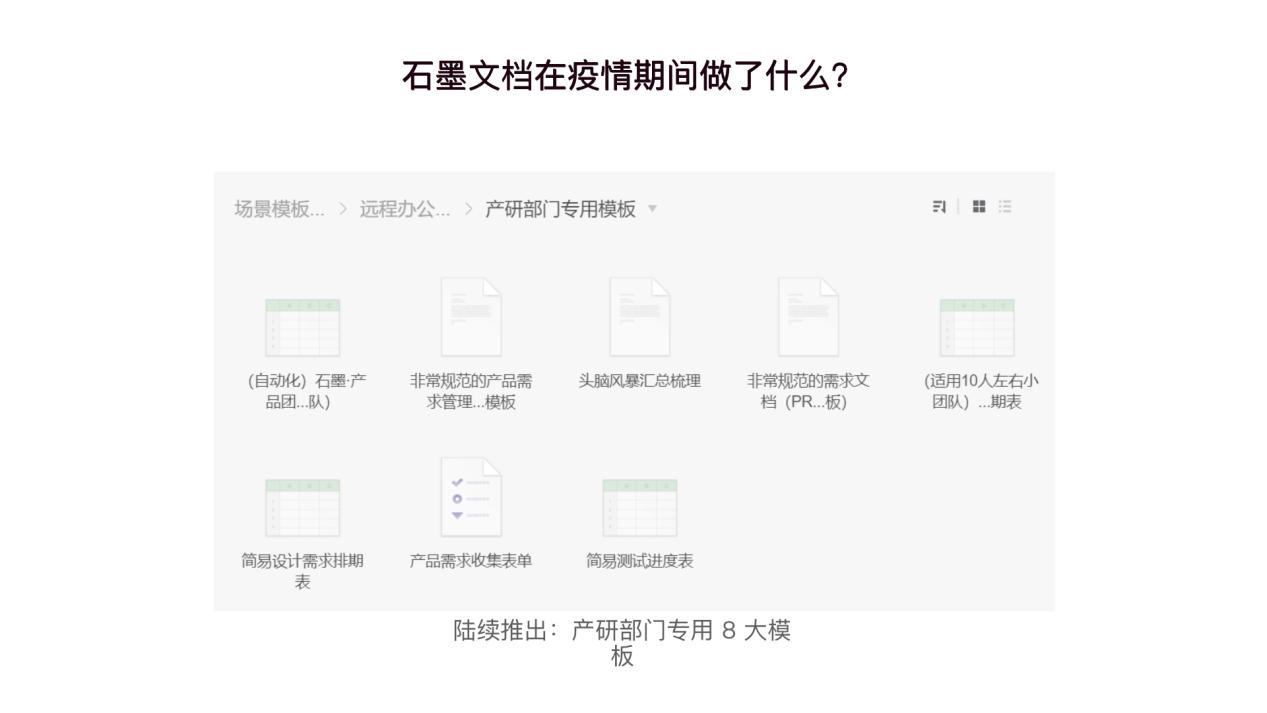Open the 简易设计需求排期表 spreadsheet icon

(x=302, y=508)
